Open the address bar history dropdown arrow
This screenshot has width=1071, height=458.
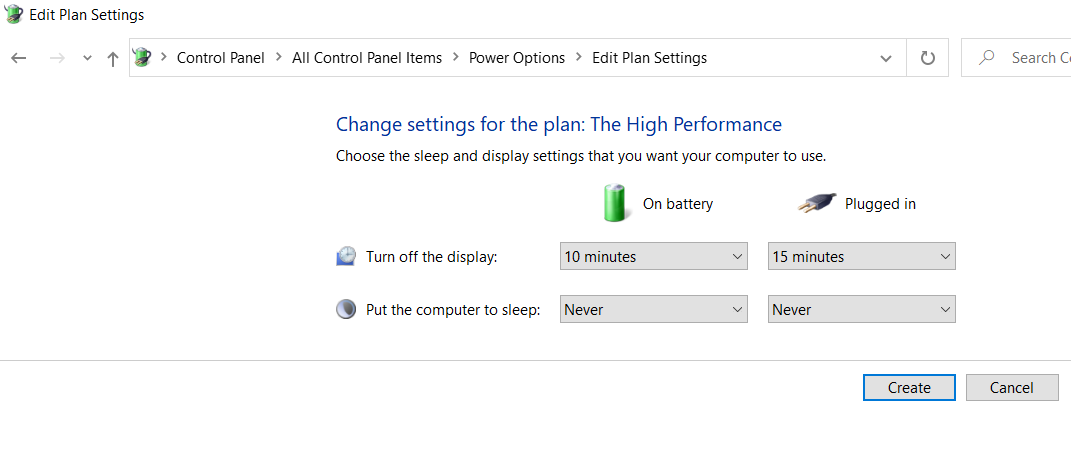886,58
